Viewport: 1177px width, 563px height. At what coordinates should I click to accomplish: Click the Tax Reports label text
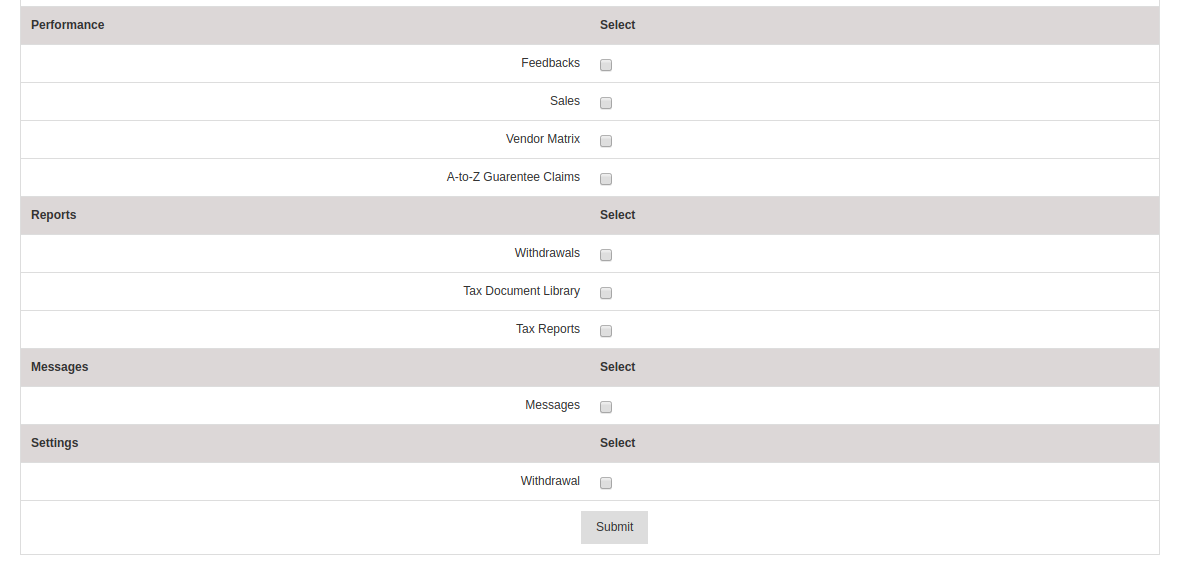548,329
